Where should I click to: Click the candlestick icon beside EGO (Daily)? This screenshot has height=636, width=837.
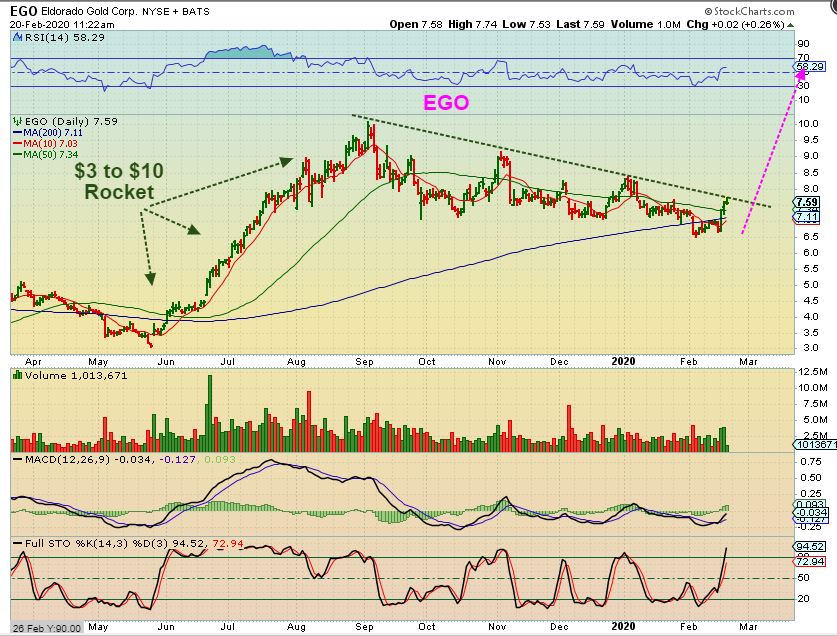coord(18,121)
